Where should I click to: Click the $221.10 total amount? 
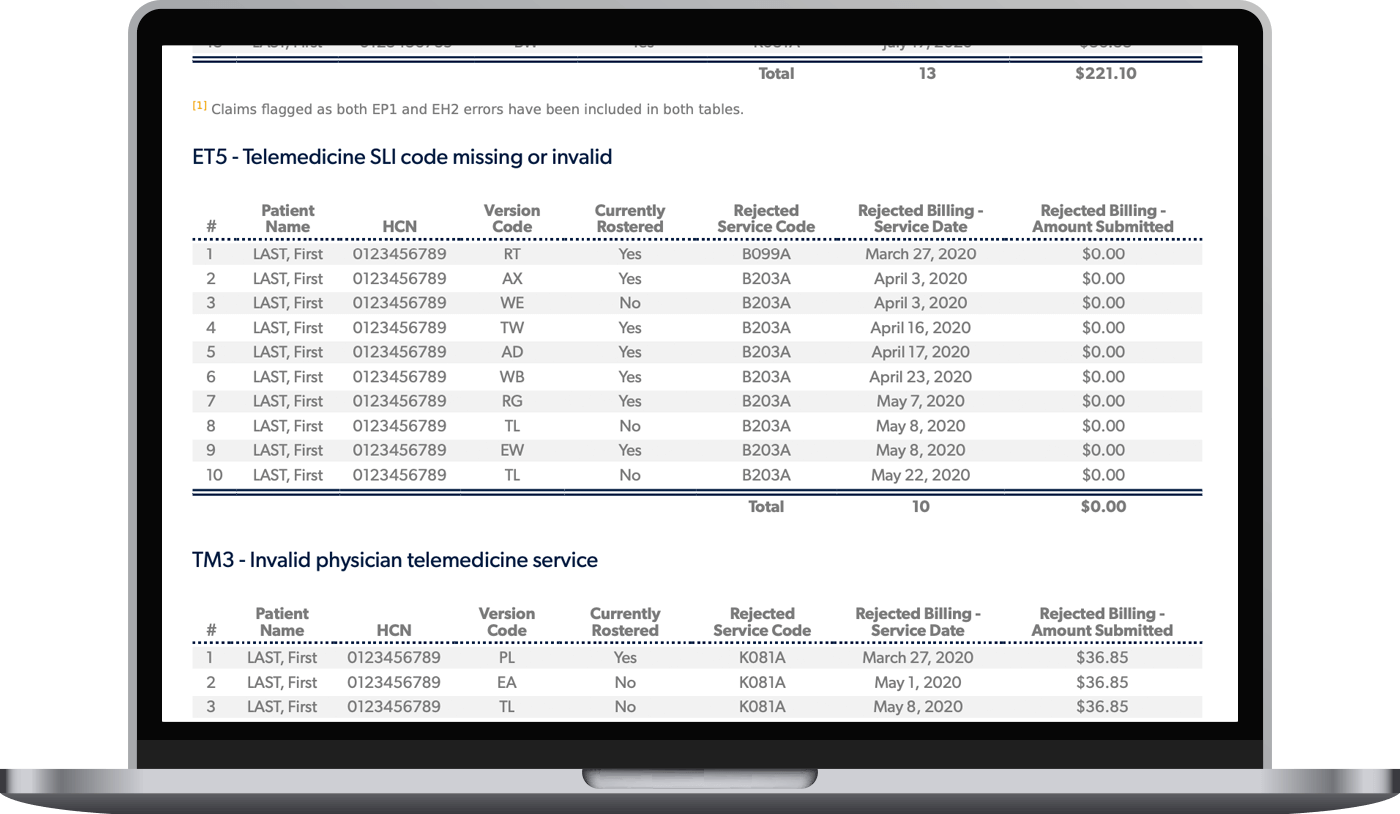point(1105,73)
